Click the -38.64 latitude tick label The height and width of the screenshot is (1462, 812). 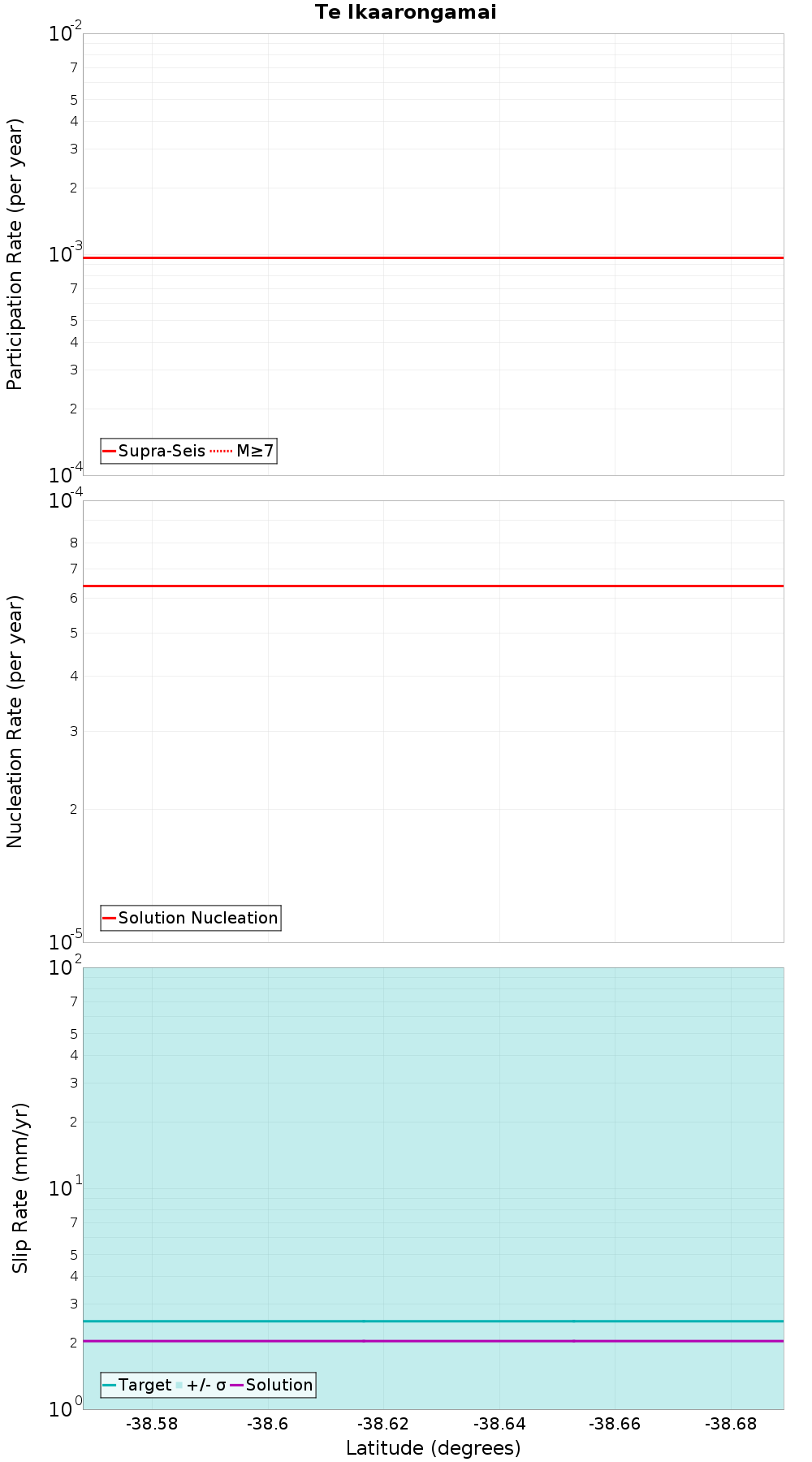pyautogui.click(x=499, y=1424)
